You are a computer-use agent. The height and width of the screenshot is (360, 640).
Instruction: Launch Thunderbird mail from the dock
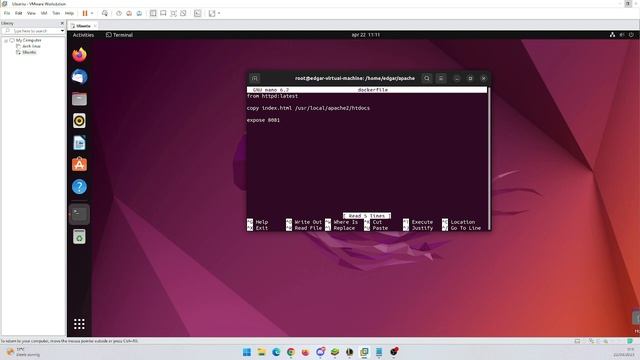pos(79,77)
